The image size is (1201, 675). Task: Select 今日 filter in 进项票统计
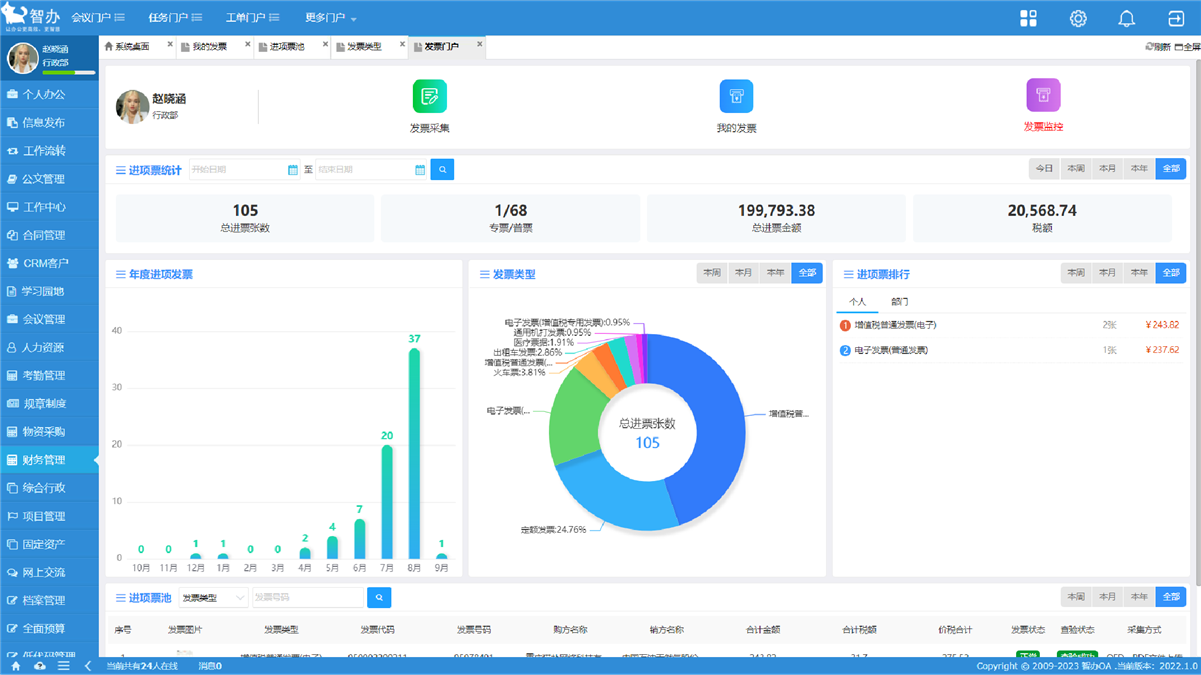coord(1044,169)
